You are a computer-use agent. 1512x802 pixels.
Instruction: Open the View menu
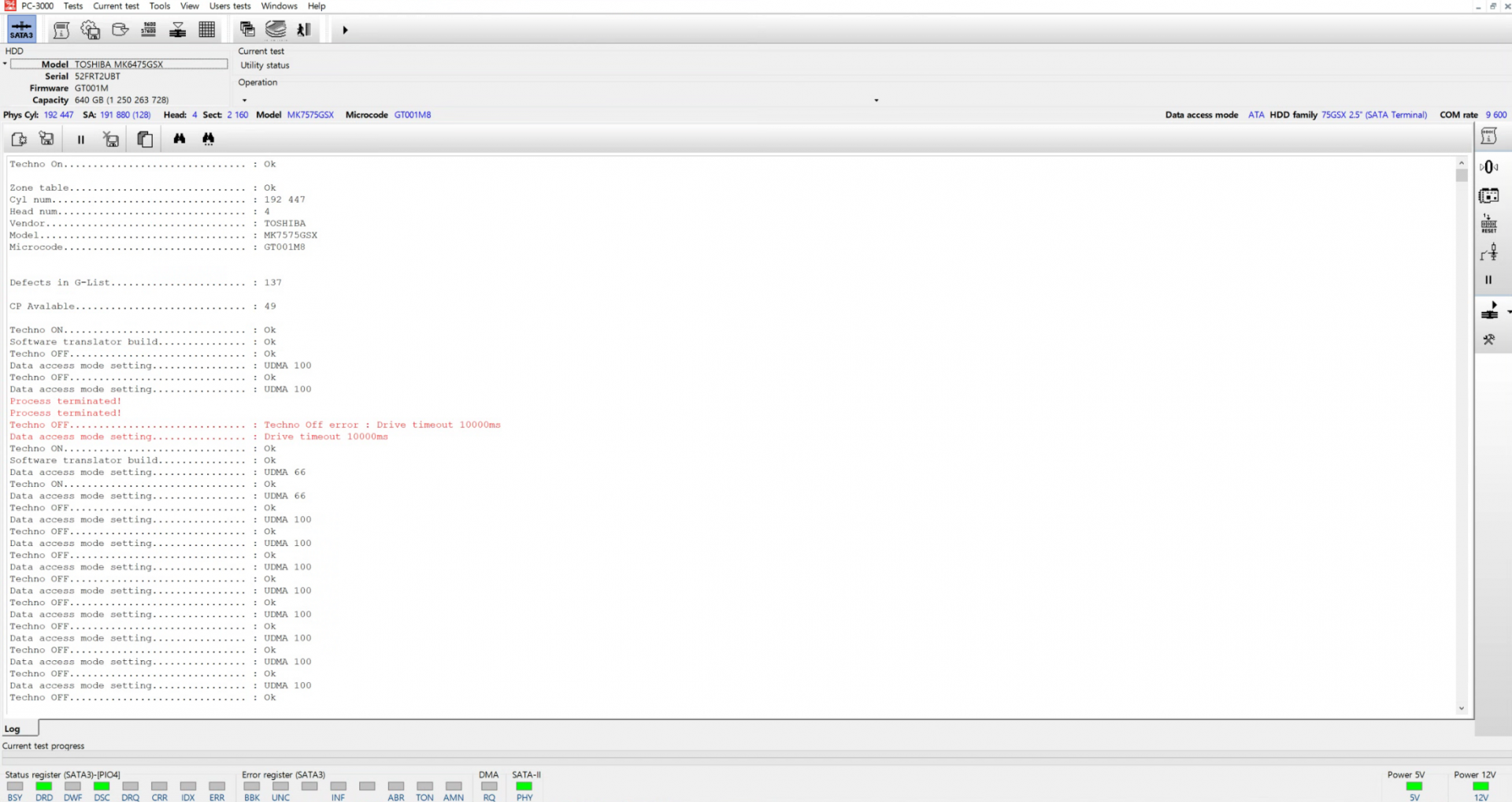point(190,6)
